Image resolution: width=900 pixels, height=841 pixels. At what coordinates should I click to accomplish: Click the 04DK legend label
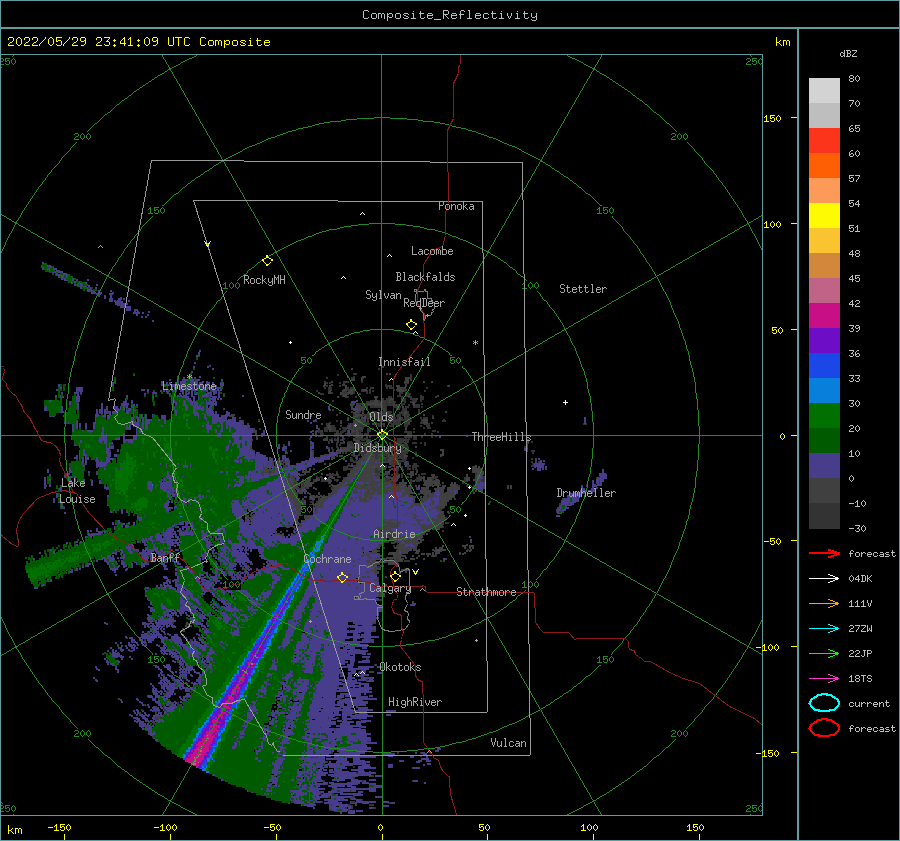(x=860, y=578)
